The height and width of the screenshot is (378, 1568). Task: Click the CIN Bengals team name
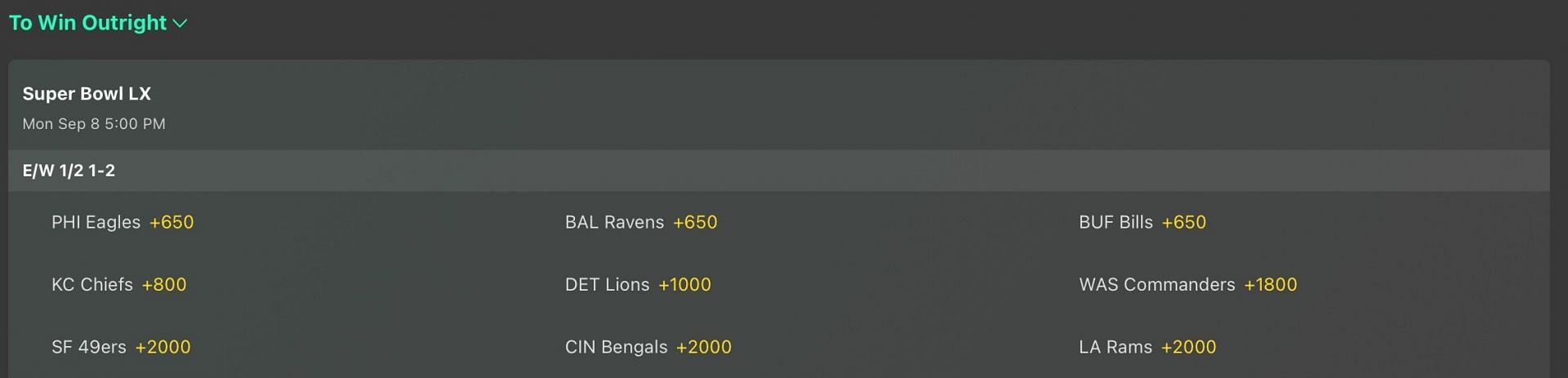[x=616, y=347]
